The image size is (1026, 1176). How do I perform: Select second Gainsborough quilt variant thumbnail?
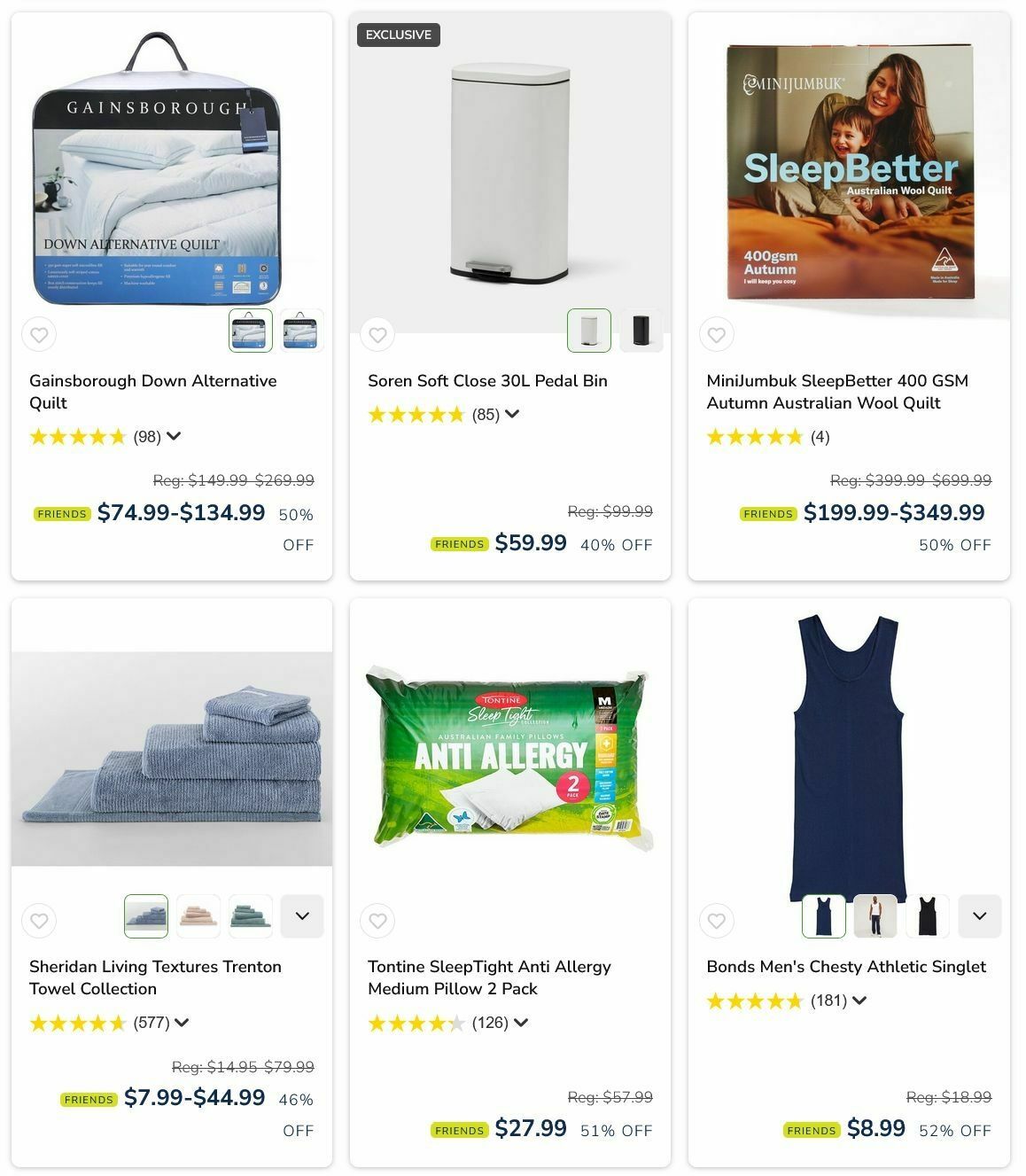click(x=302, y=331)
